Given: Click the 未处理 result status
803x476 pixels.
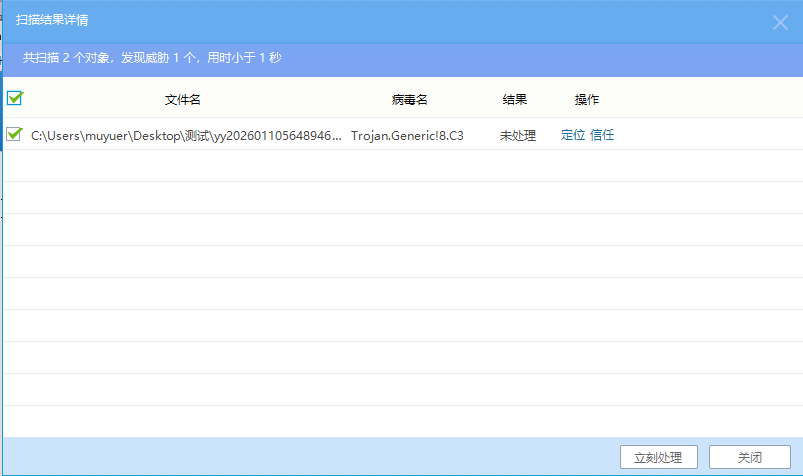Looking at the screenshot, I should click(518, 135).
